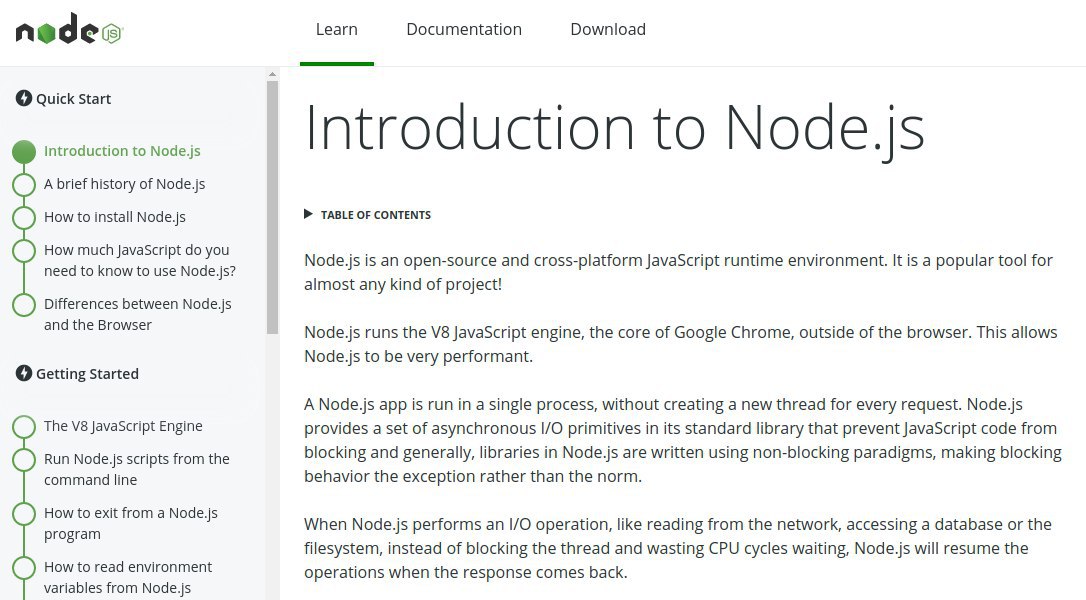Click the circle marker beside Differences between Node.js and Browser
Screen dimensions: 1086x600
pyautogui.click(x=24, y=305)
